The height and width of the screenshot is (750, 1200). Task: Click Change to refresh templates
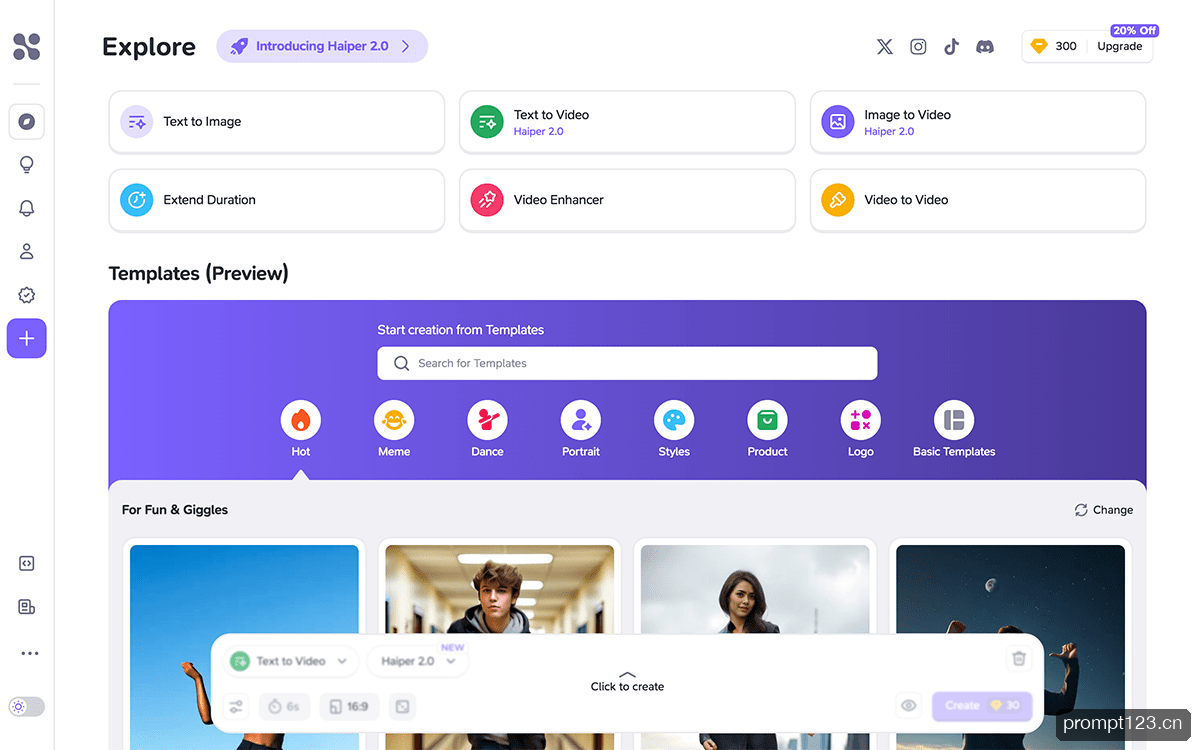pos(1104,510)
